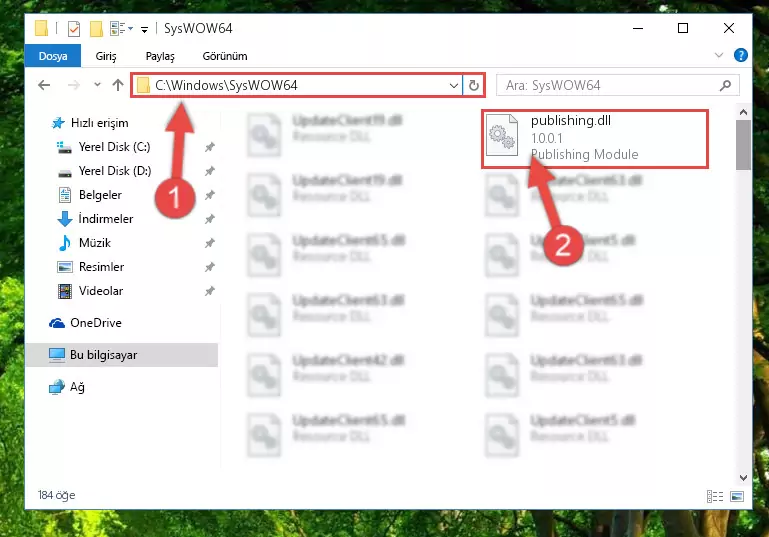
Task: Click the pin icon next to İndirmeler
Action: click(x=210, y=219)
